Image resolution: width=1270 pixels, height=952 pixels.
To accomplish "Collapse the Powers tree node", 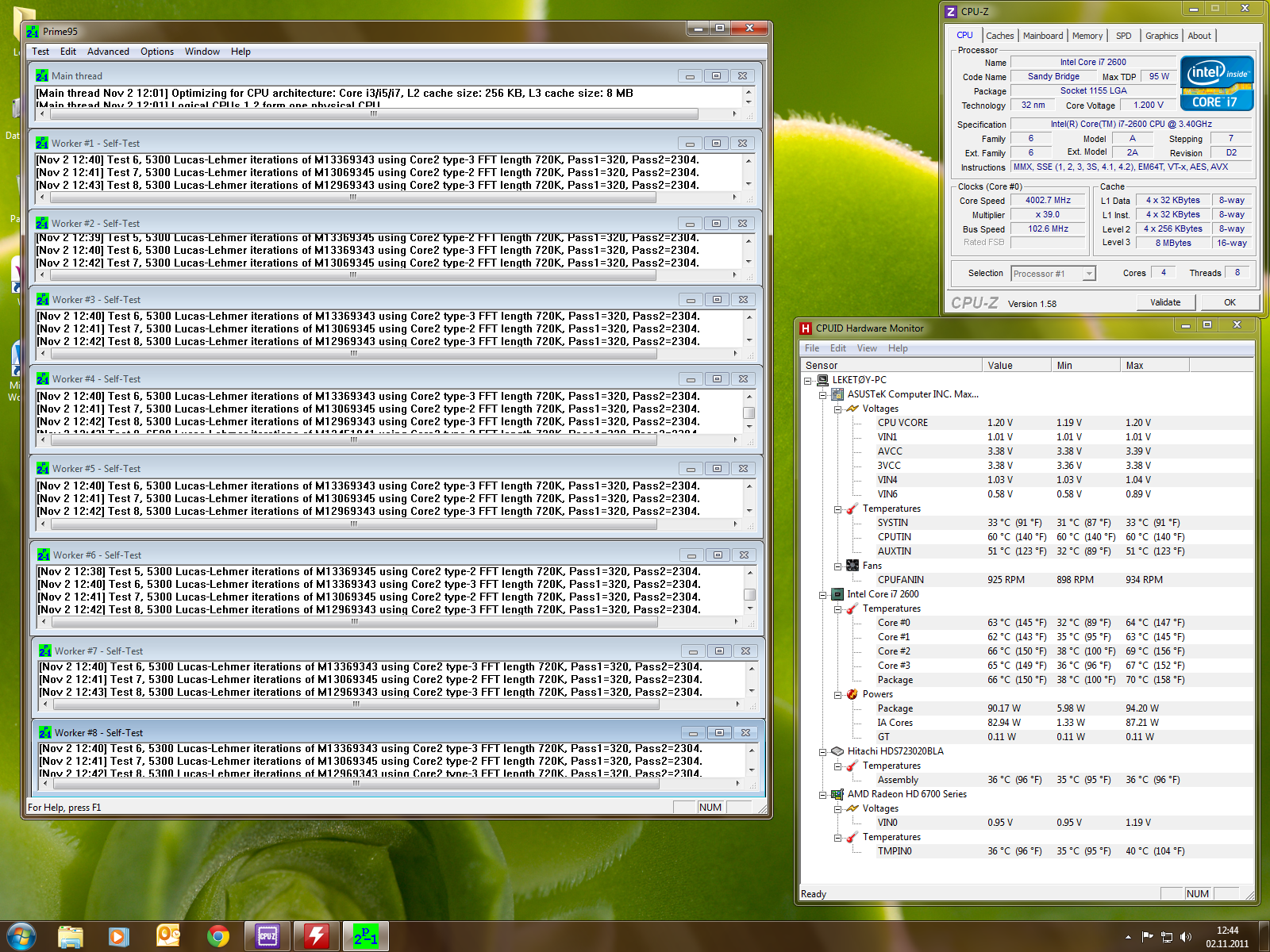I will tap(838, 694).
